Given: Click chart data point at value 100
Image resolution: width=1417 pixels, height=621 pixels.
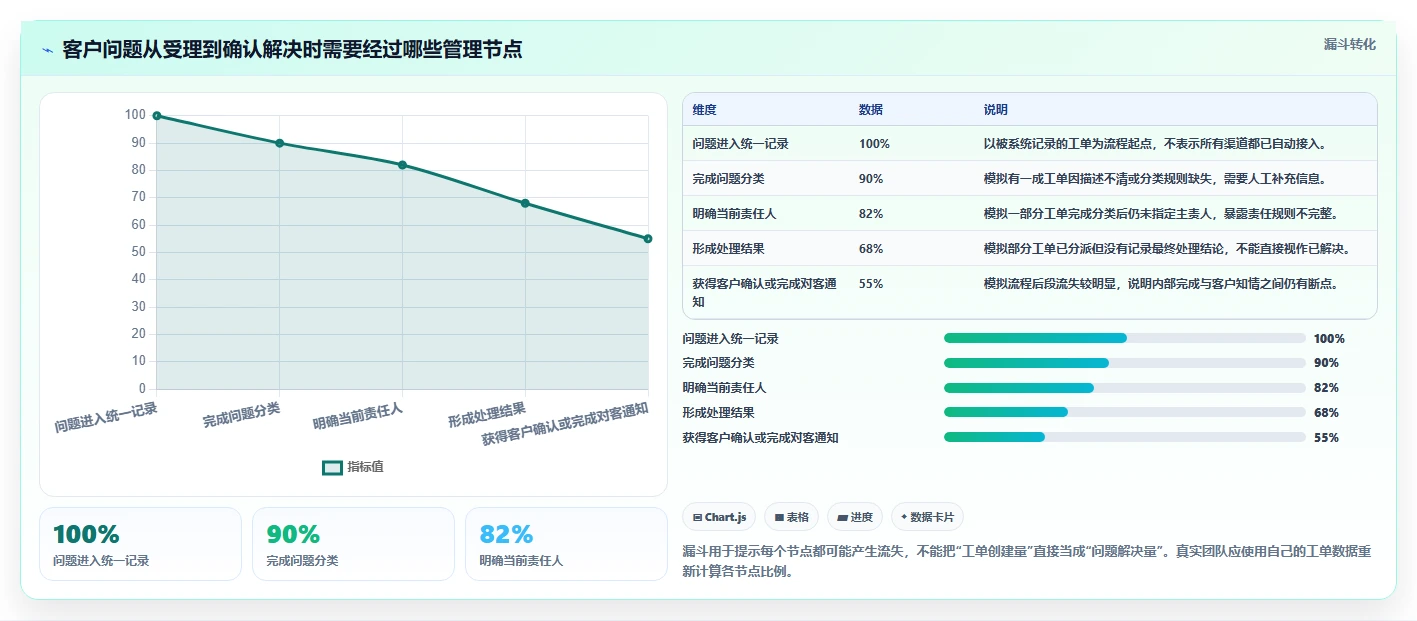Looking at the screenshot, I should (157, 116).
